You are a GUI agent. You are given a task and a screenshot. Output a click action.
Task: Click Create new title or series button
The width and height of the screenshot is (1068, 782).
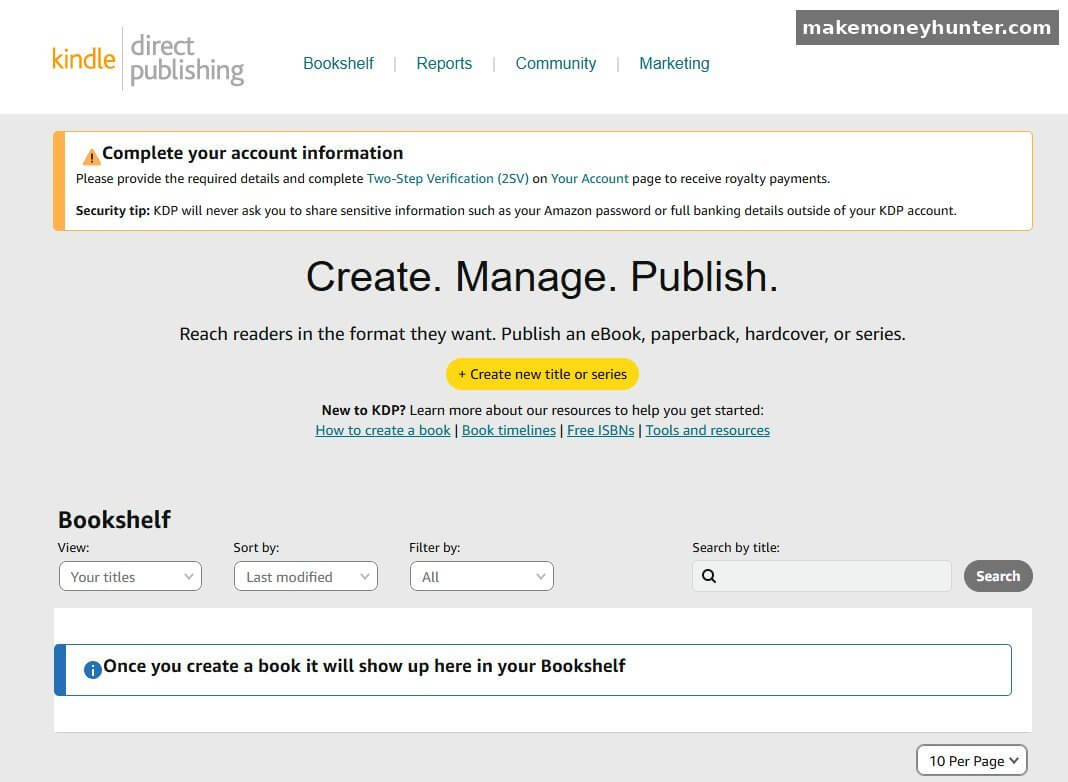point(542,374)
